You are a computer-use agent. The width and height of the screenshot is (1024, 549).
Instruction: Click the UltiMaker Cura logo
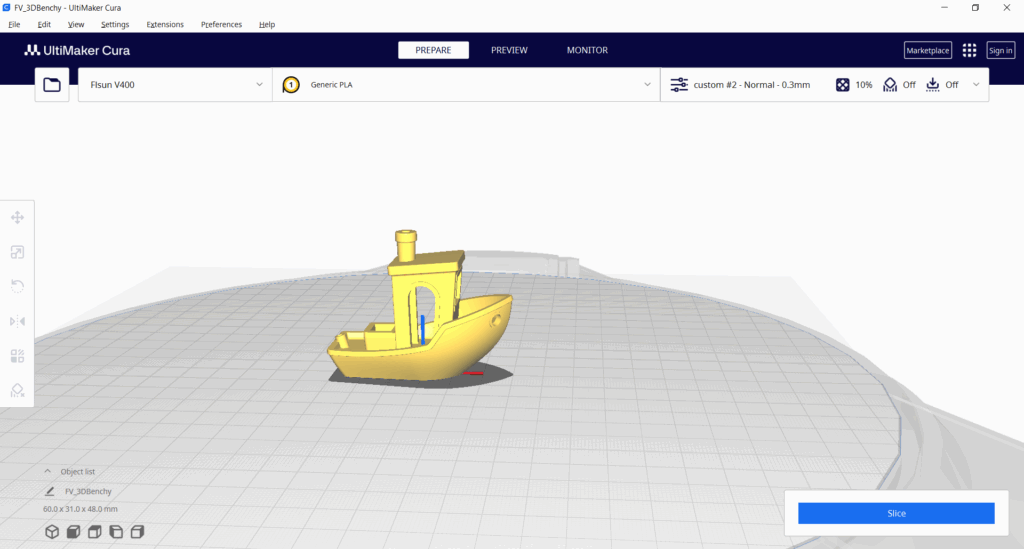point(77,50)
